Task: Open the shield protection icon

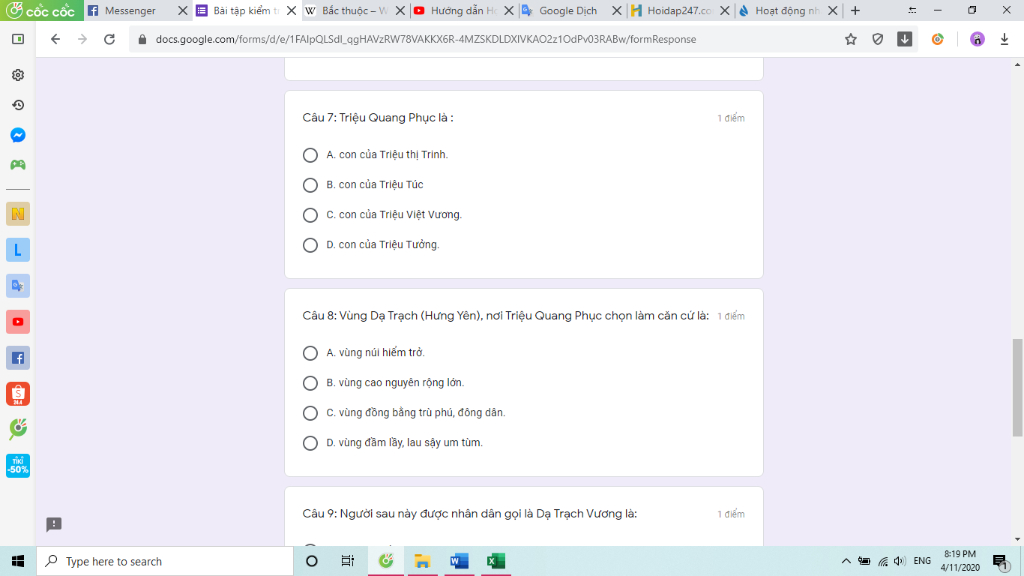Action: tap(878, 39)
